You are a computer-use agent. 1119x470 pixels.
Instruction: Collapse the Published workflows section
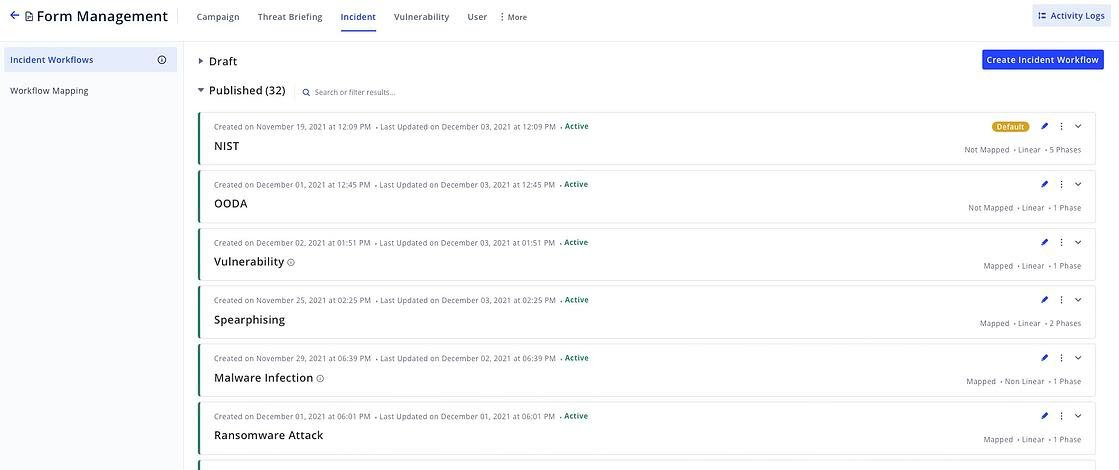[201, 91]
